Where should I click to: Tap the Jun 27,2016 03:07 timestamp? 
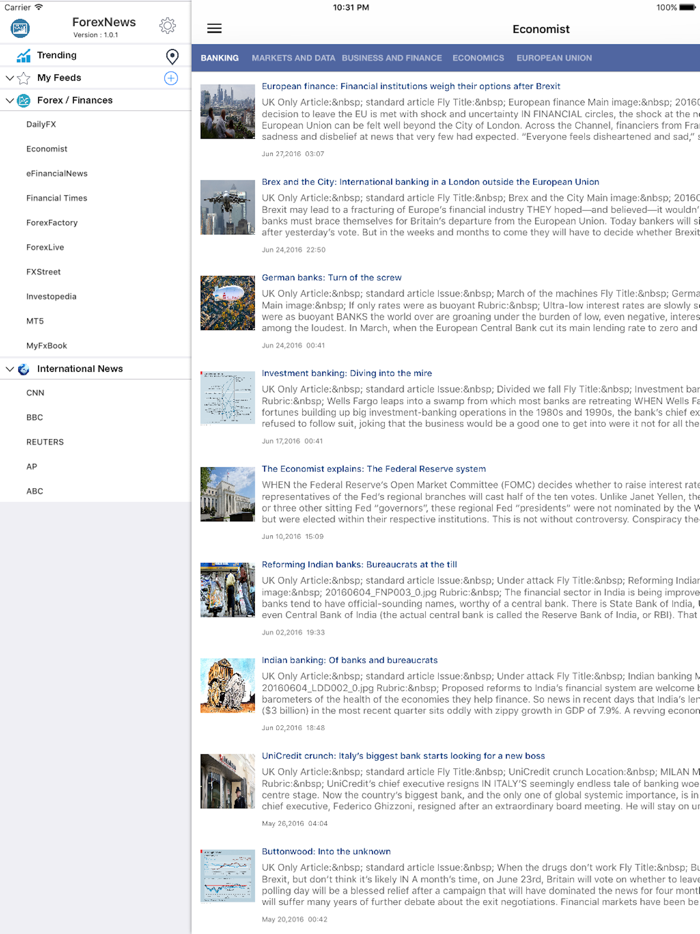pyautogui.click(x=293, y=154)
